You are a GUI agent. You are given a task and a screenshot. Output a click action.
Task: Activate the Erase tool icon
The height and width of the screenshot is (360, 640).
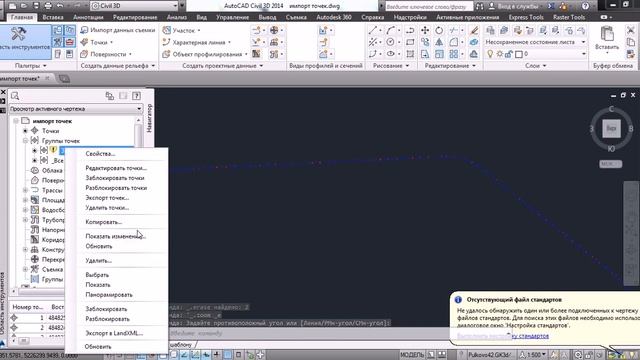click(474, 31)
